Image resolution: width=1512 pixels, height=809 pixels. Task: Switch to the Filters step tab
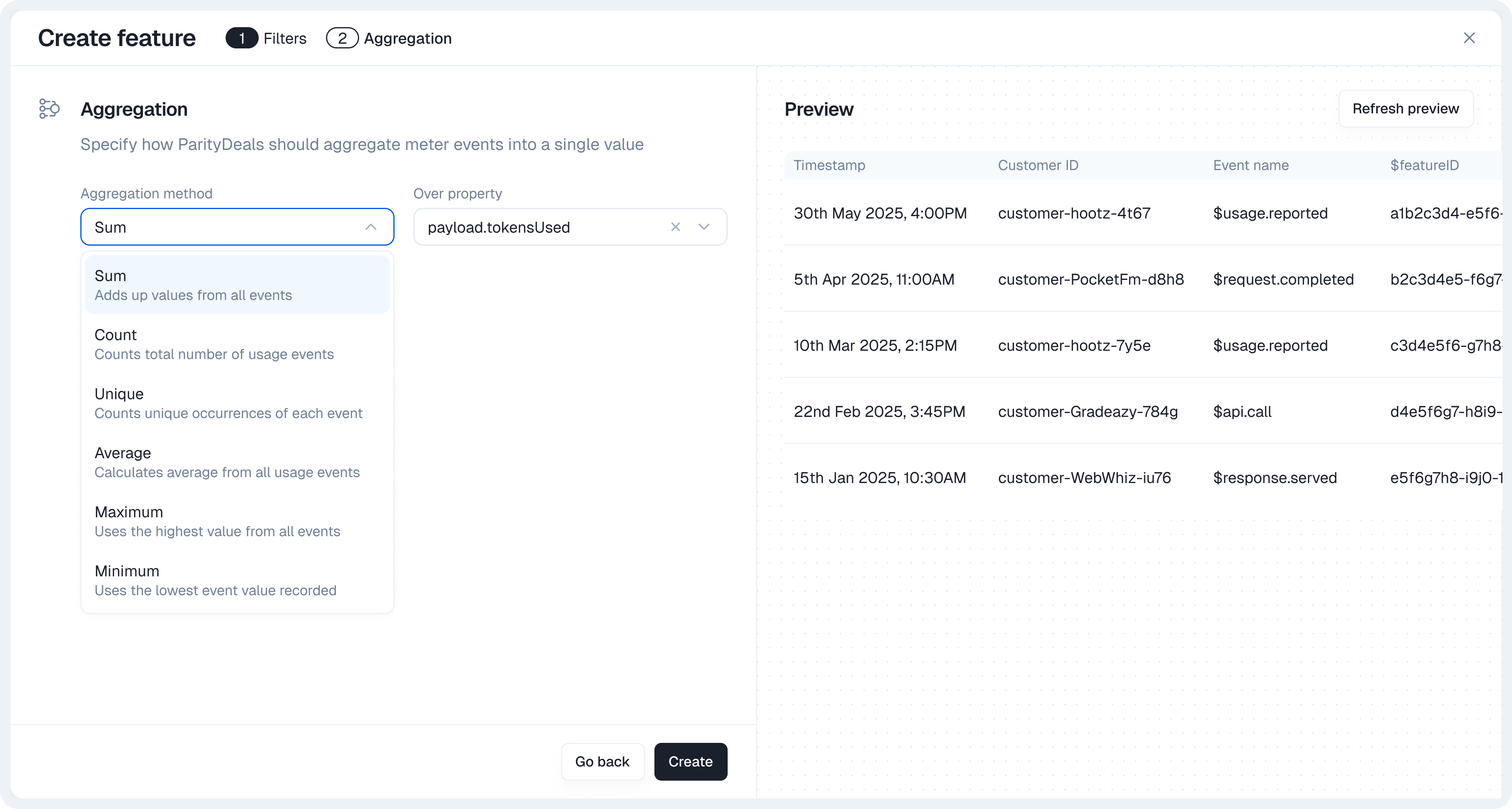tap(285, 39)
